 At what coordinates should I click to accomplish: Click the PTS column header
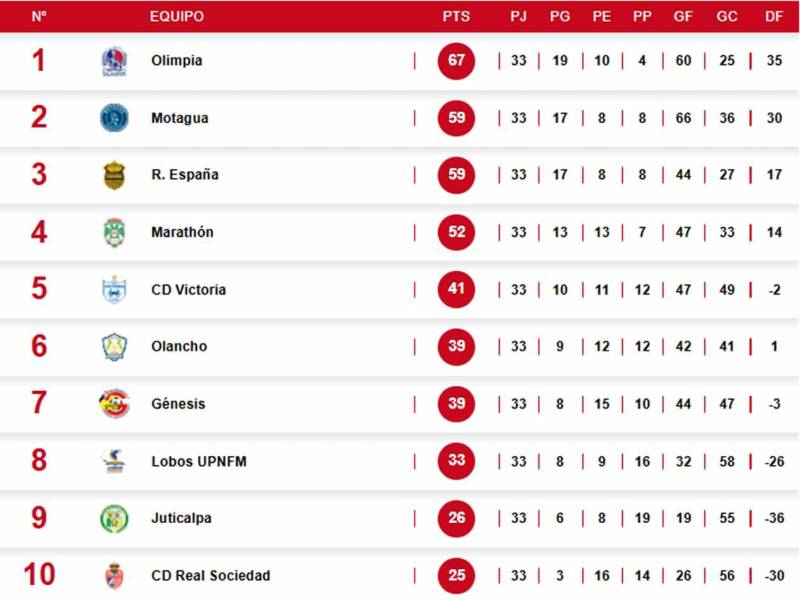[456, 17]
